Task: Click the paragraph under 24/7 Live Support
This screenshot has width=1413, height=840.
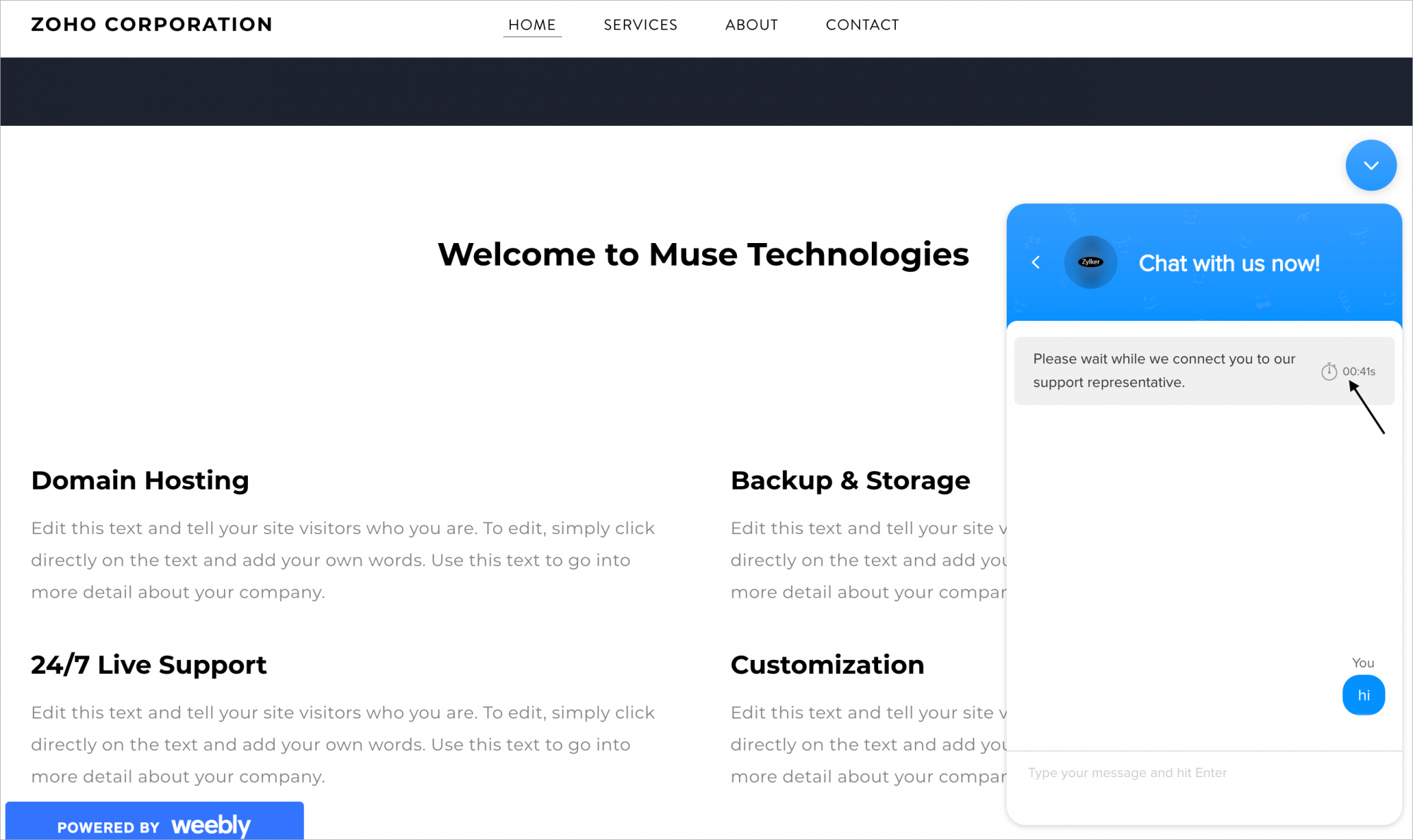Action: (343, 745)
